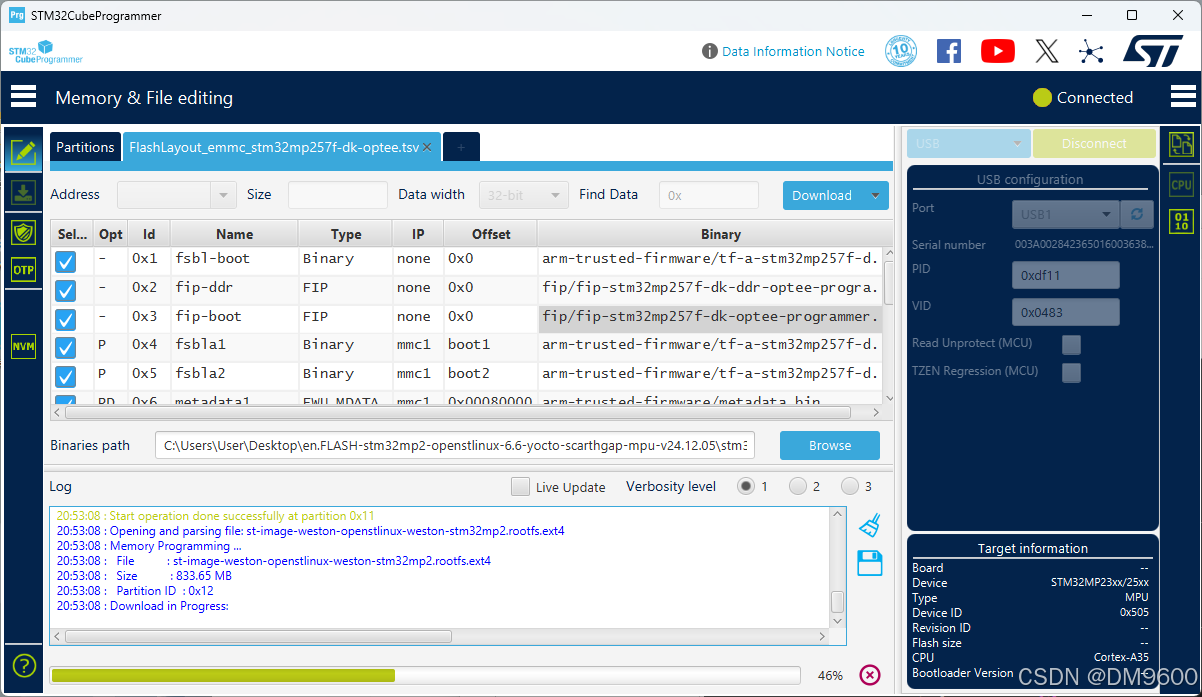Image resolution: width=1202 pixels, height=697 pixels.
Task: Click the PID field 0xdf11
Action: [1065, 274]
